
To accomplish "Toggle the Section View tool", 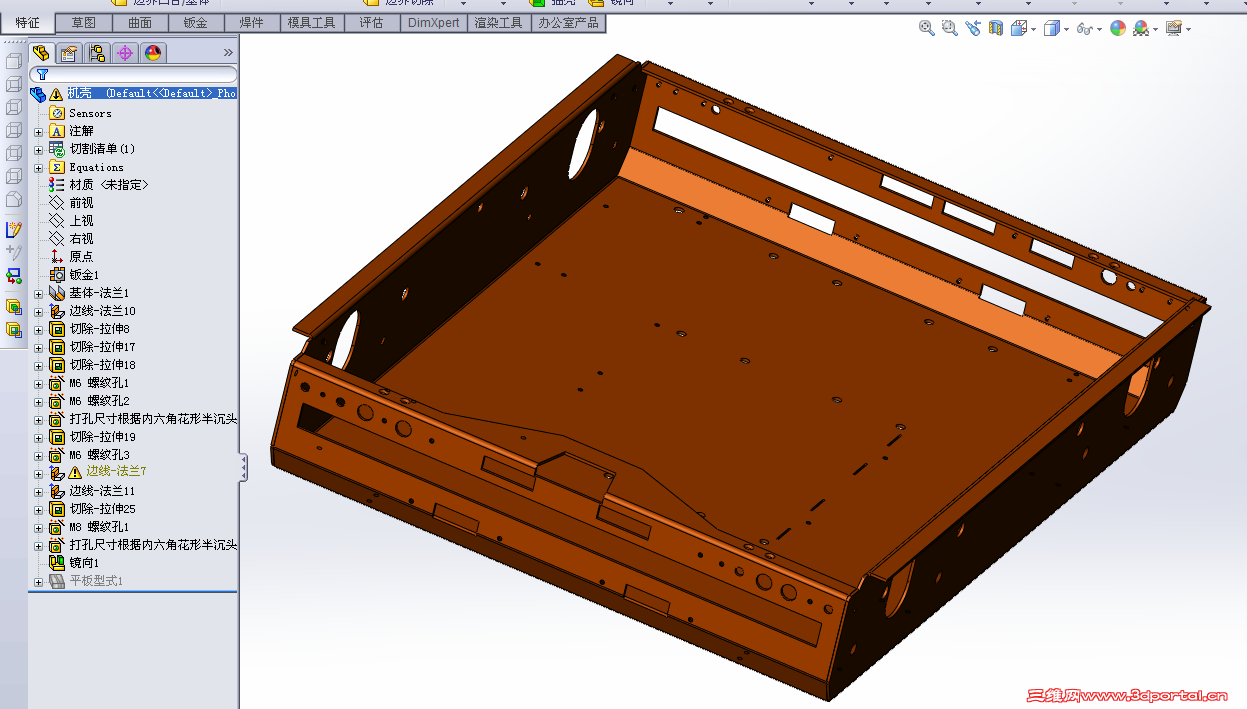I will click(x=995, y=29).
